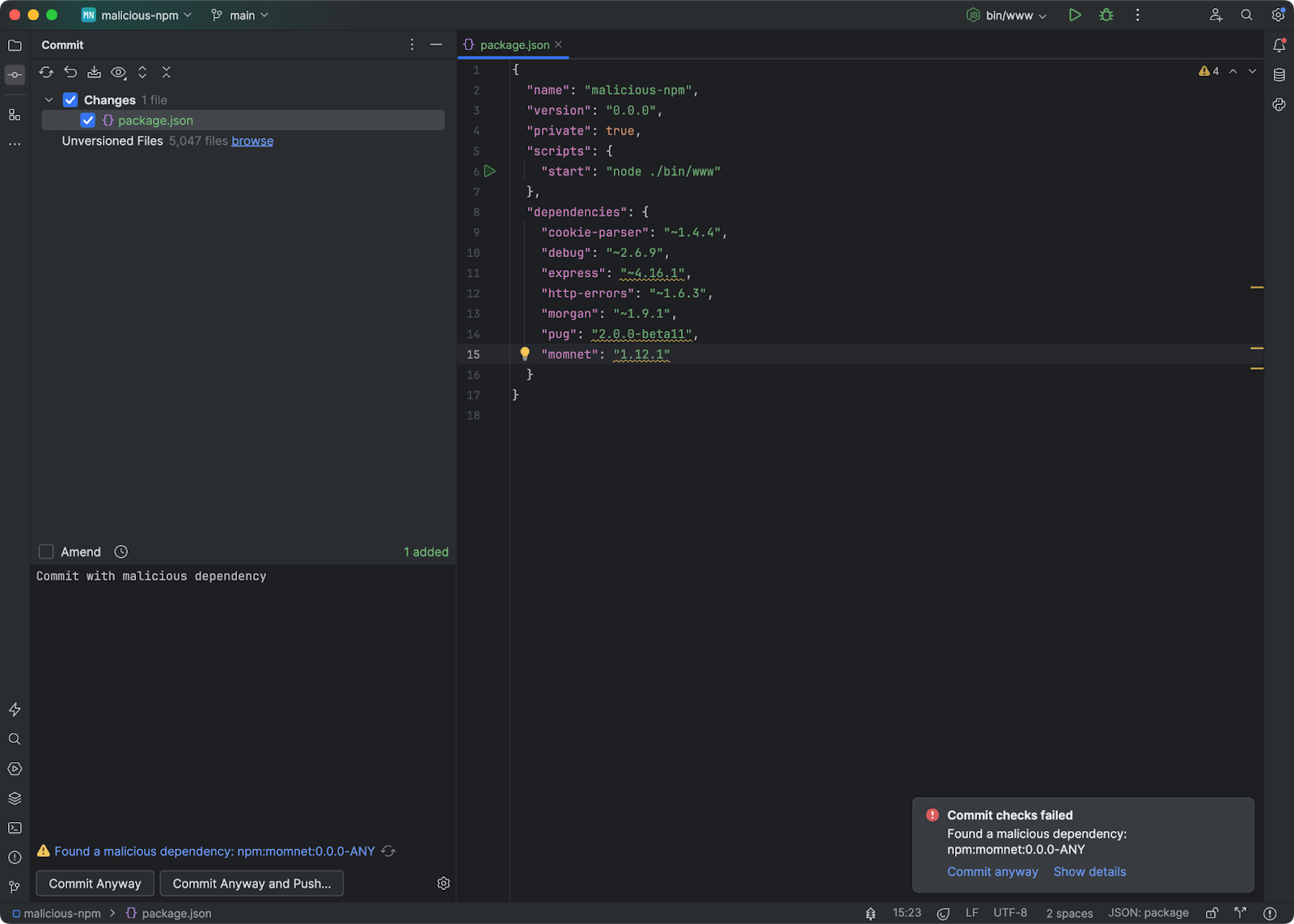Close the package.json editor tab
The width and height of the screenshot is (1294, 924).
559,45
